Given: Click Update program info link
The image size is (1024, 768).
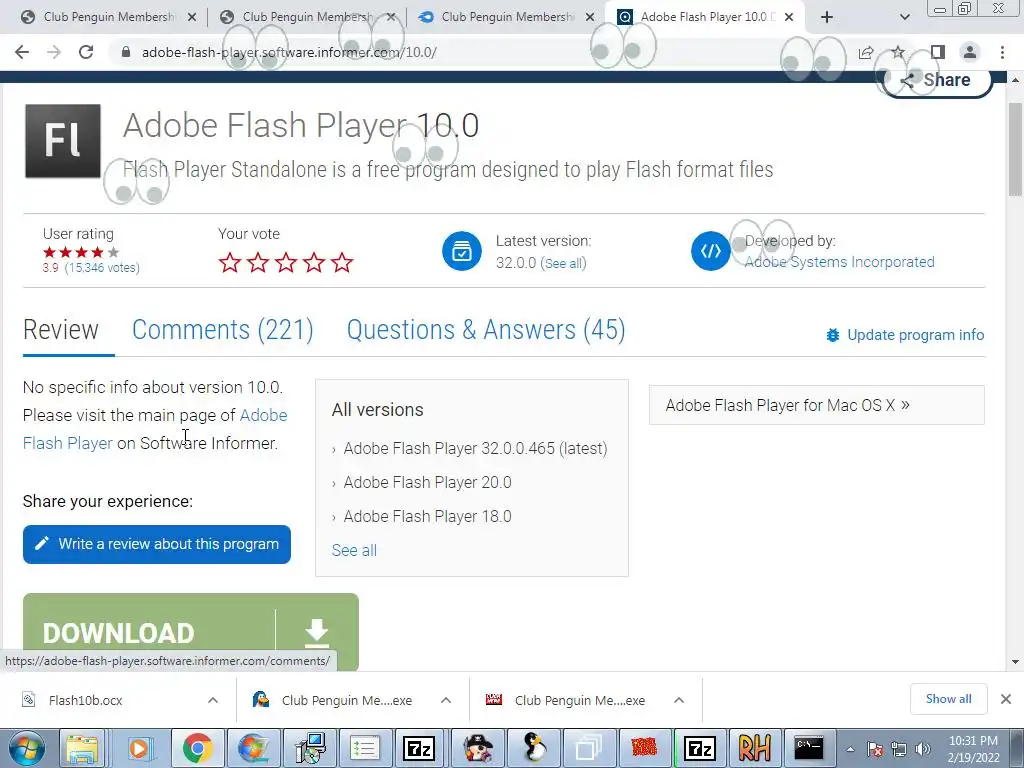Looking at the screenshot, I should point(916,335).
